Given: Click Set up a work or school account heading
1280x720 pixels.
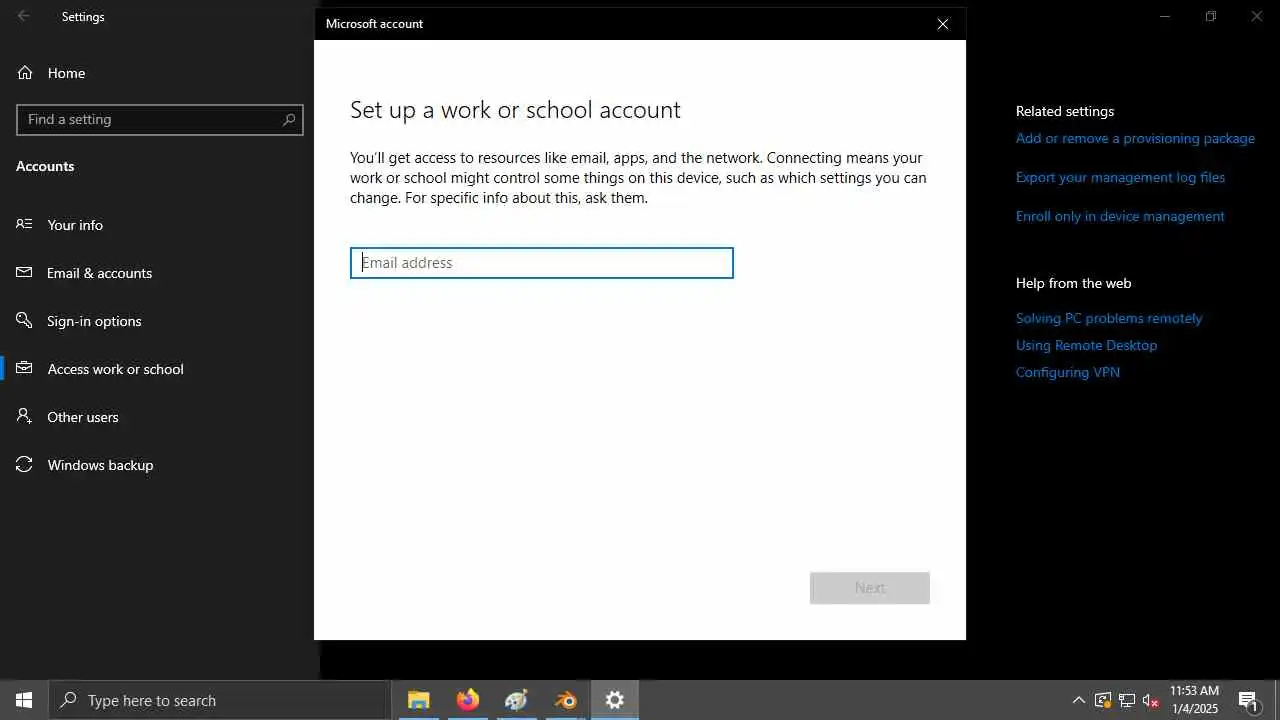Looking at the screenshot, I should (x=515, y=110).
